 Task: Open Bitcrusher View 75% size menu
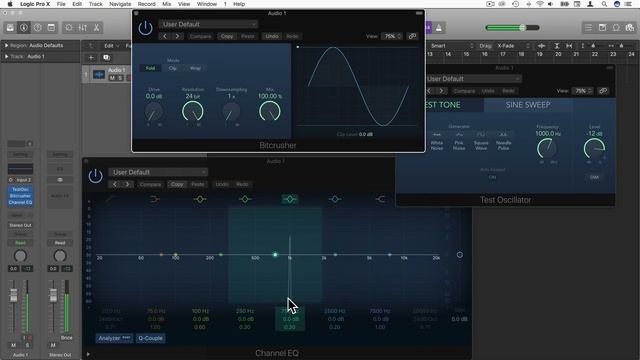click(392, 36)
